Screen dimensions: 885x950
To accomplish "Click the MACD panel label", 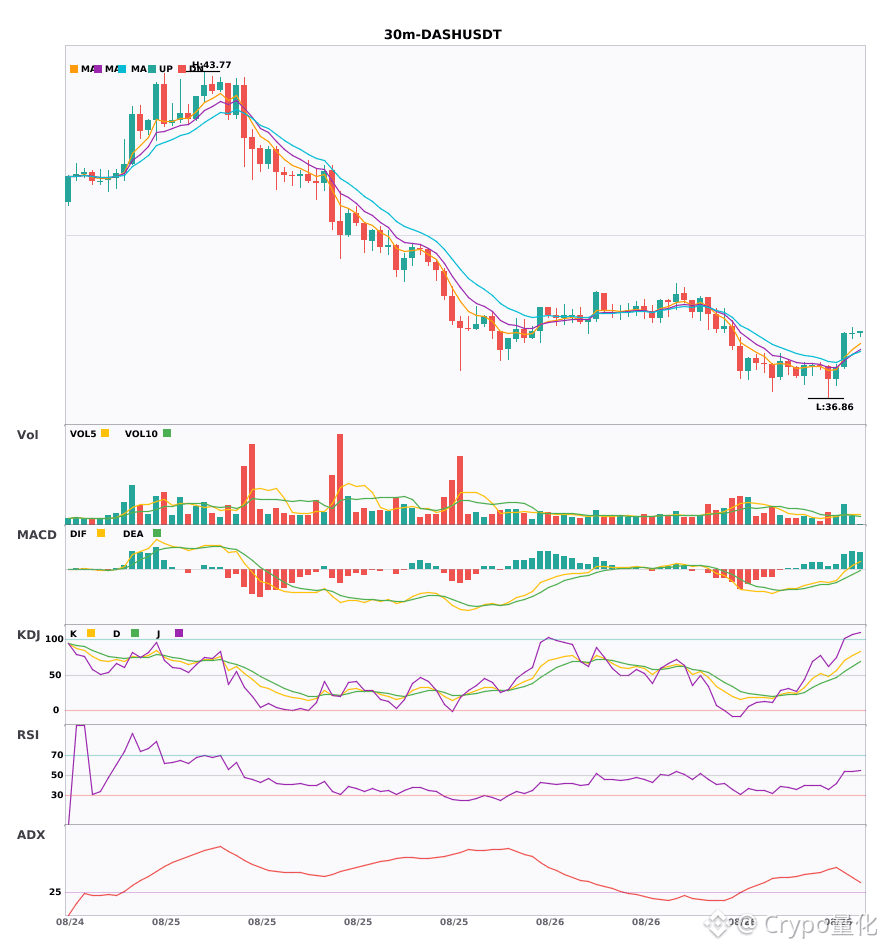I will pos(37,535).
